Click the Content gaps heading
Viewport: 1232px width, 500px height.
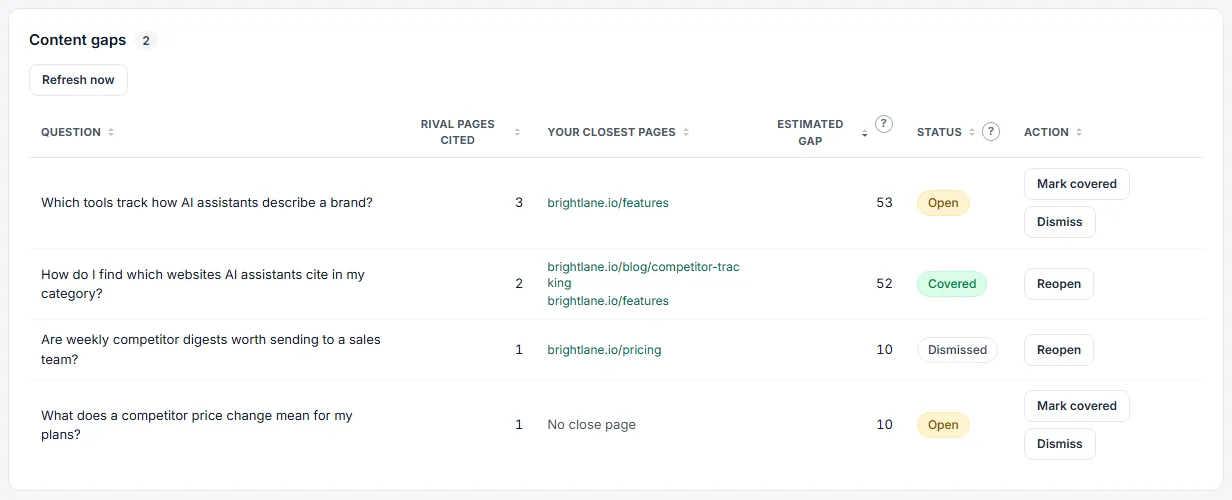click(78, 40)
